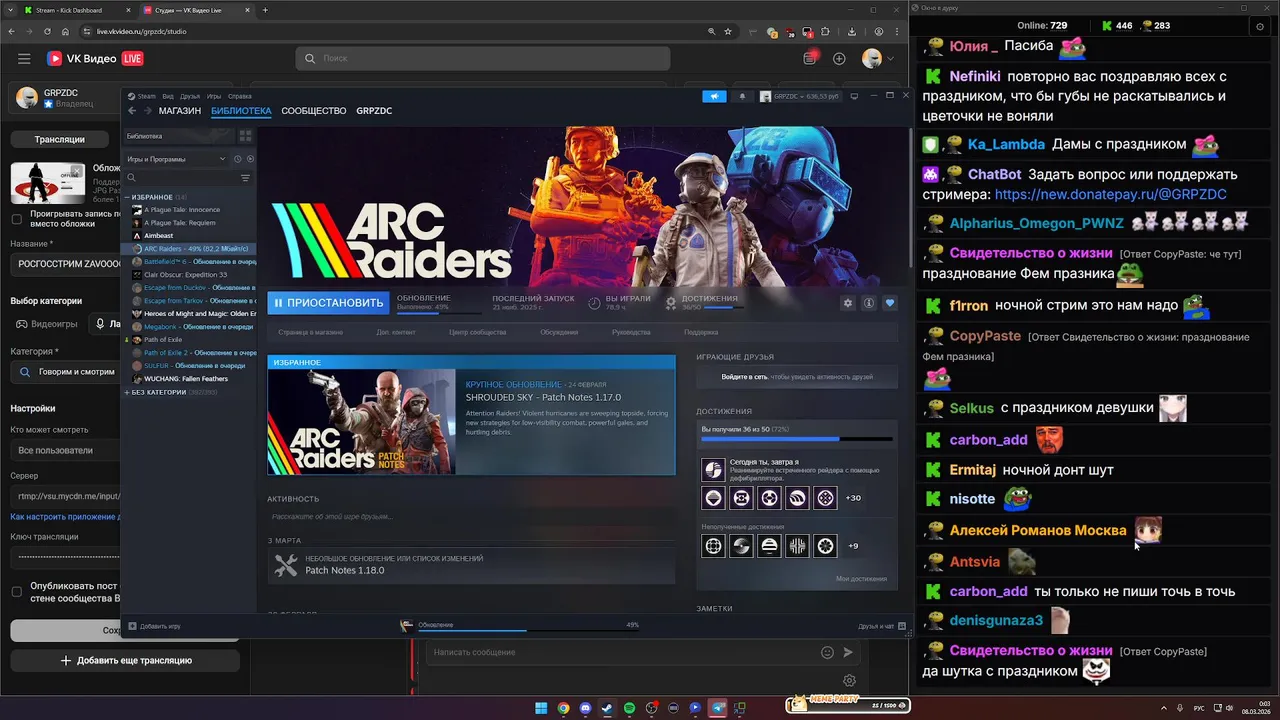Select A Plague Tale: Innocence in library

click(182, 210)
